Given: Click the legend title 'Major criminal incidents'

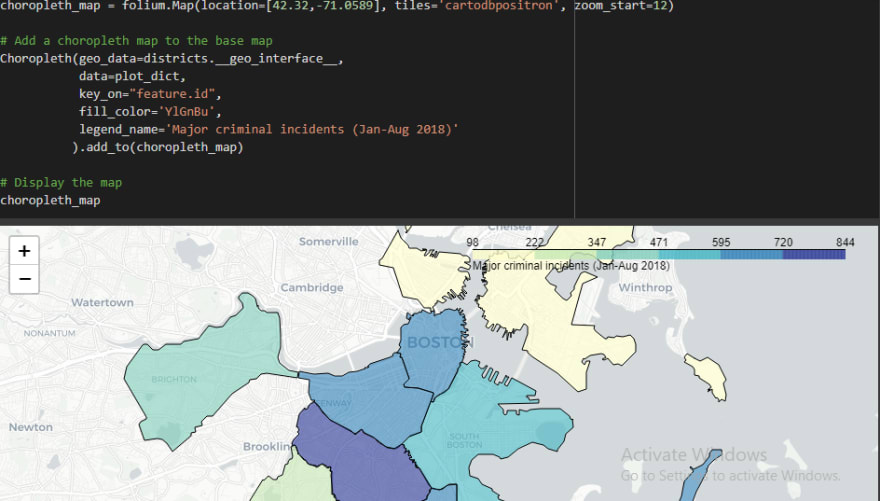Looking at the screenshot, I should click(571, 266).
